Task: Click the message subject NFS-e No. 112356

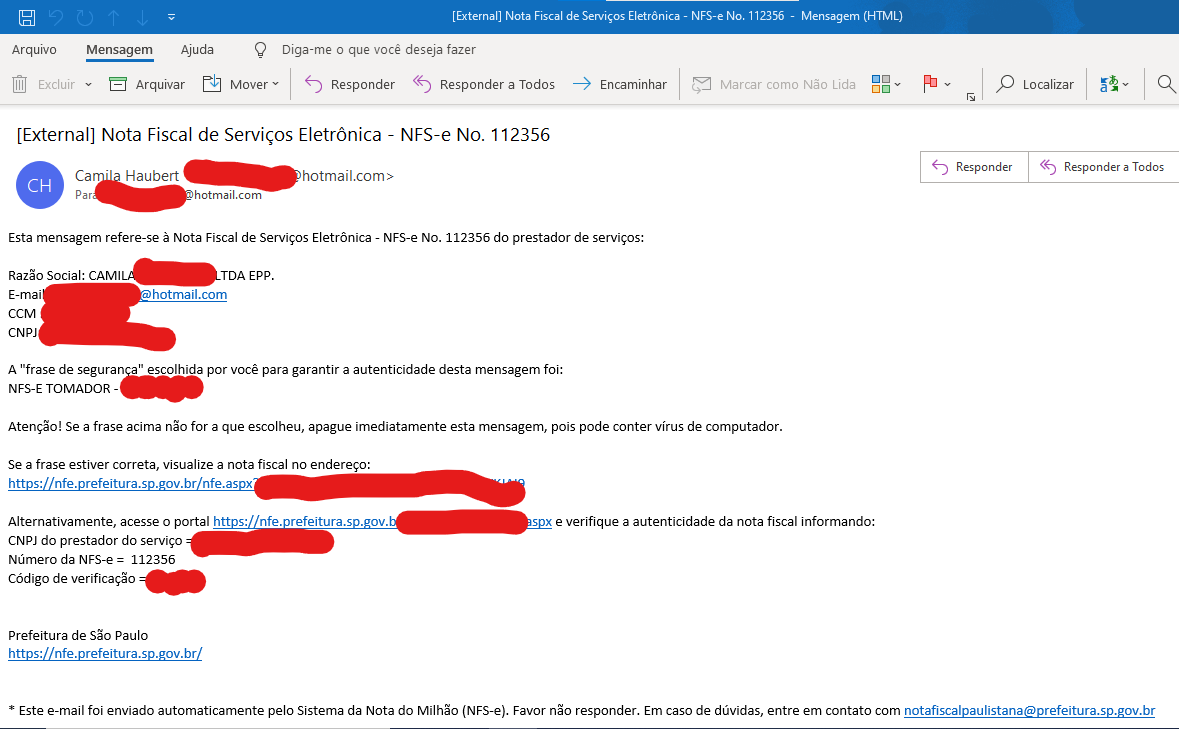Action: 283,135
